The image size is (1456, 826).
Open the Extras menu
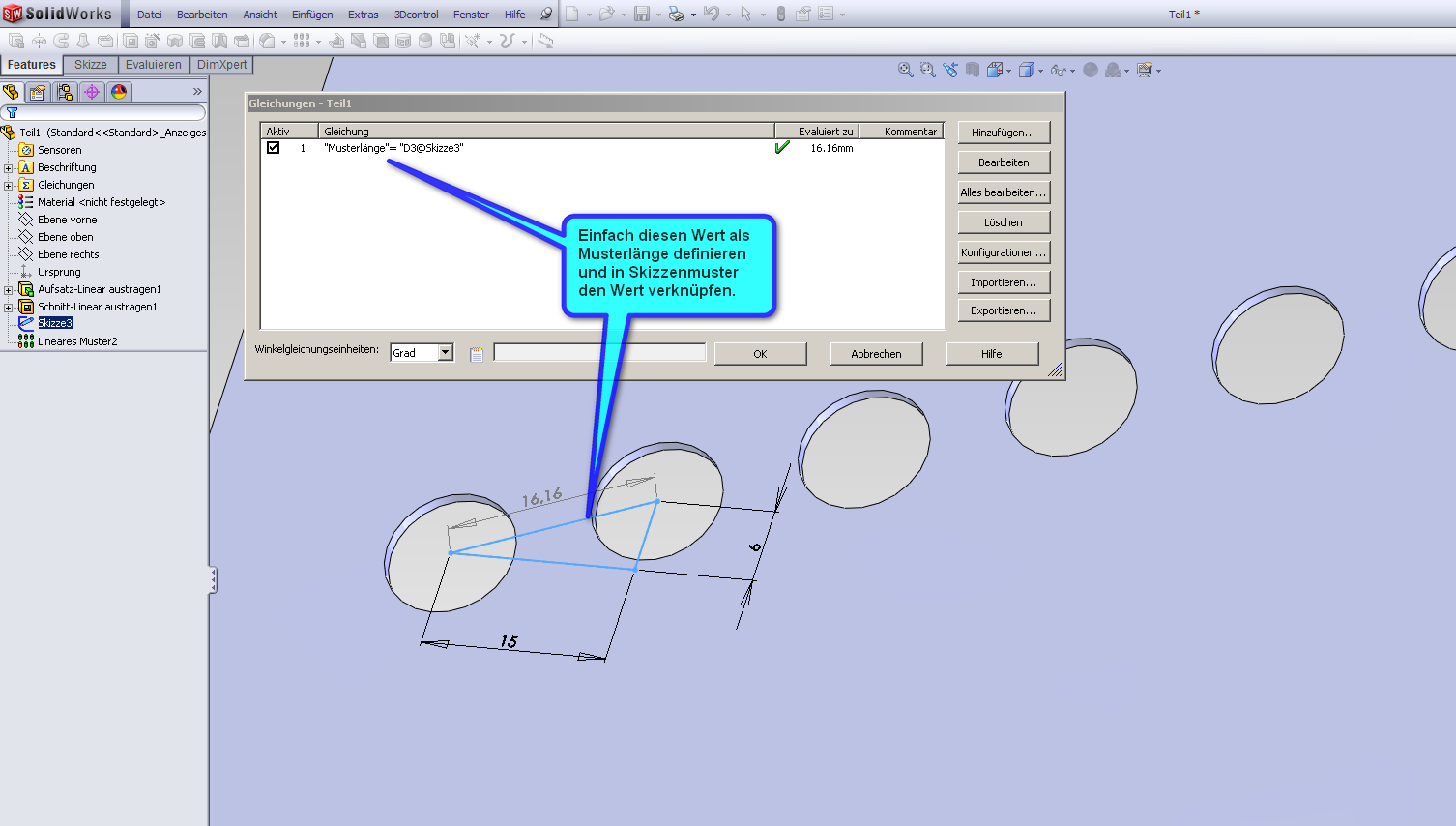[364, 15]
